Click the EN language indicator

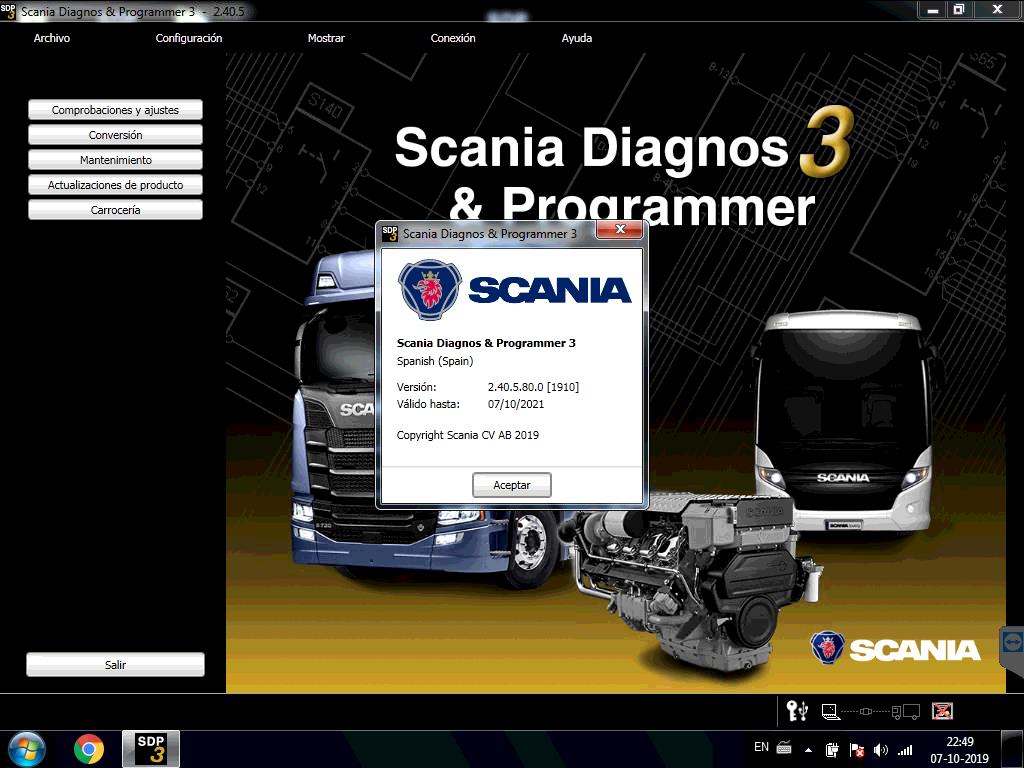tap(761, 747)
